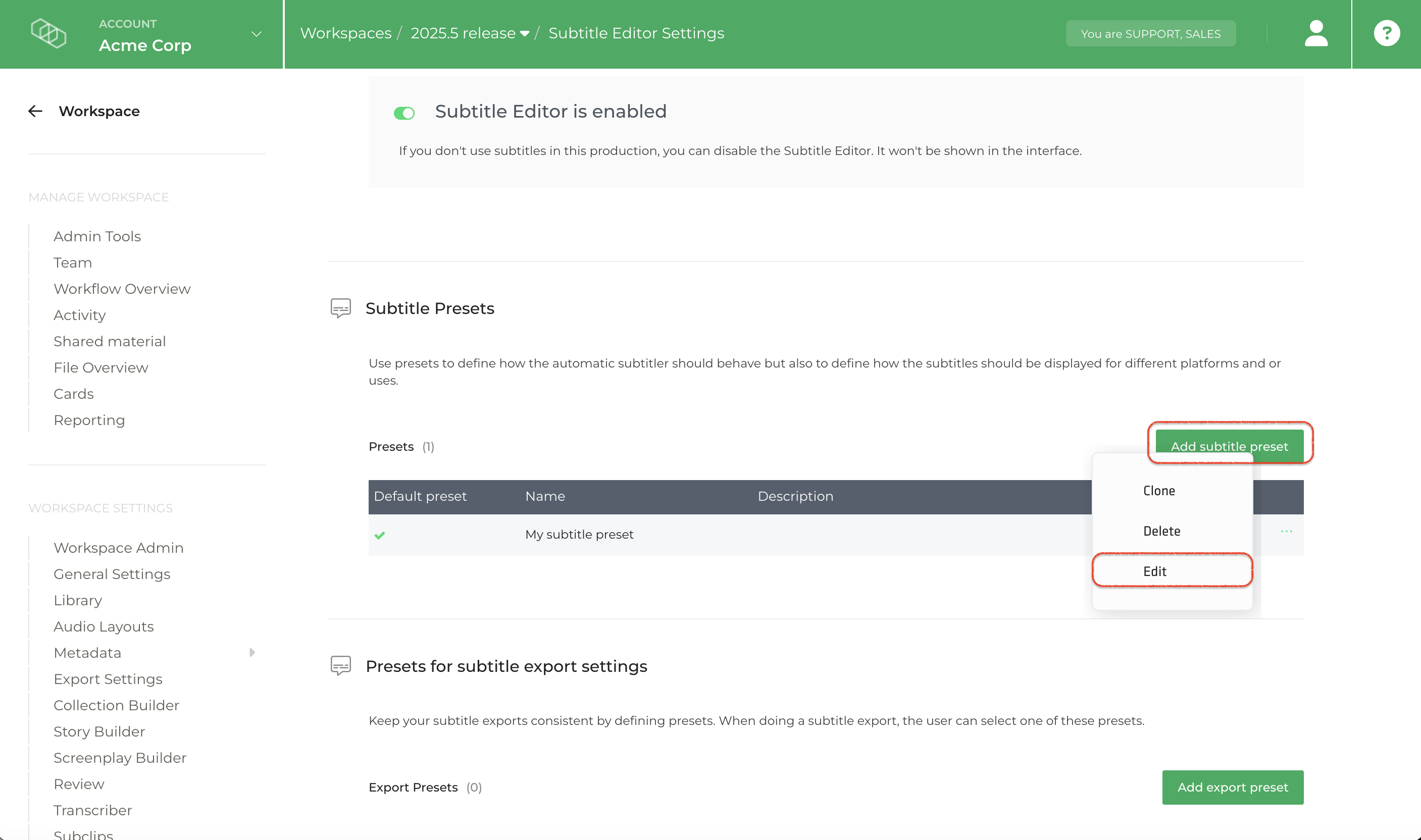Select the My subtitle preset row
The height and width of the screenshot is (840, 1421).
pos(579,535)
